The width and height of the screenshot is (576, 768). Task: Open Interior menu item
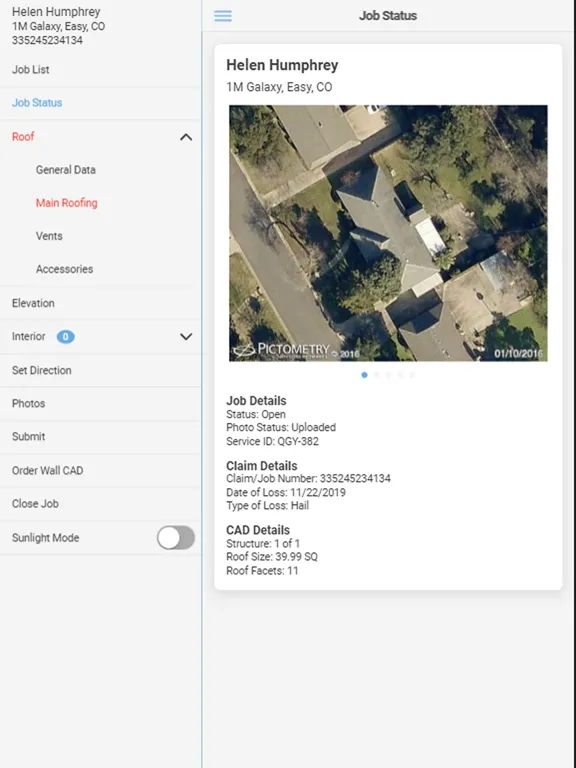point(28,336)
